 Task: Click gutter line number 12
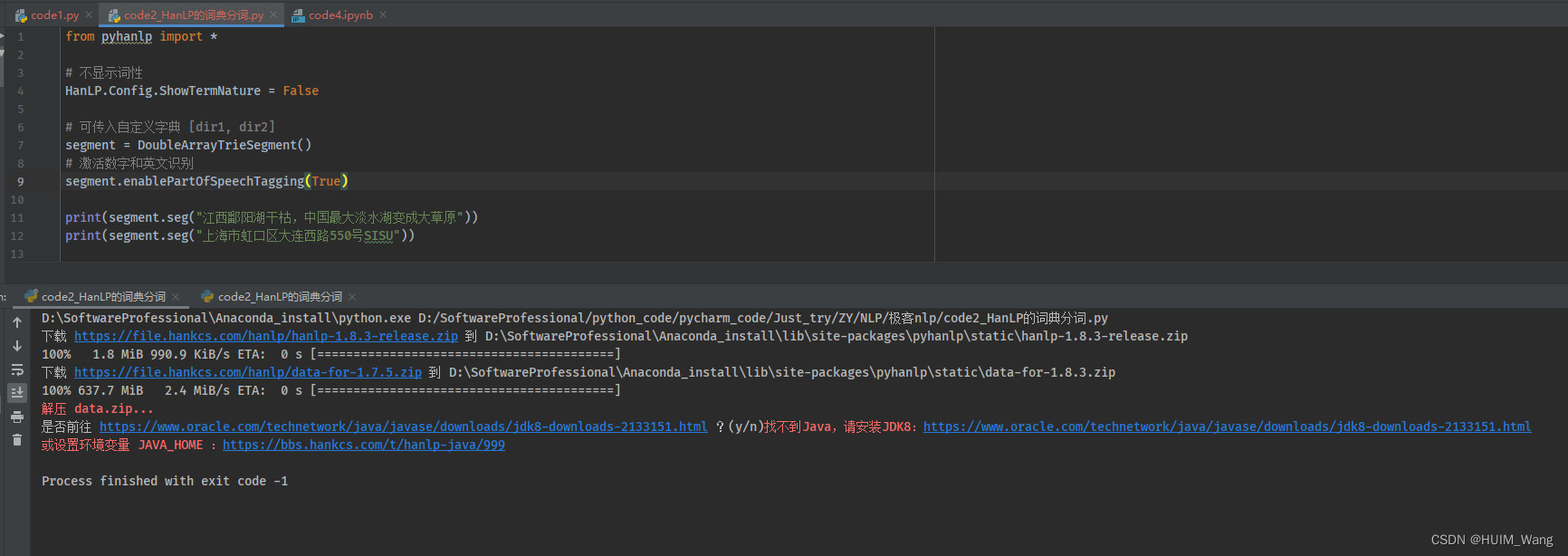tap(17, 236)
